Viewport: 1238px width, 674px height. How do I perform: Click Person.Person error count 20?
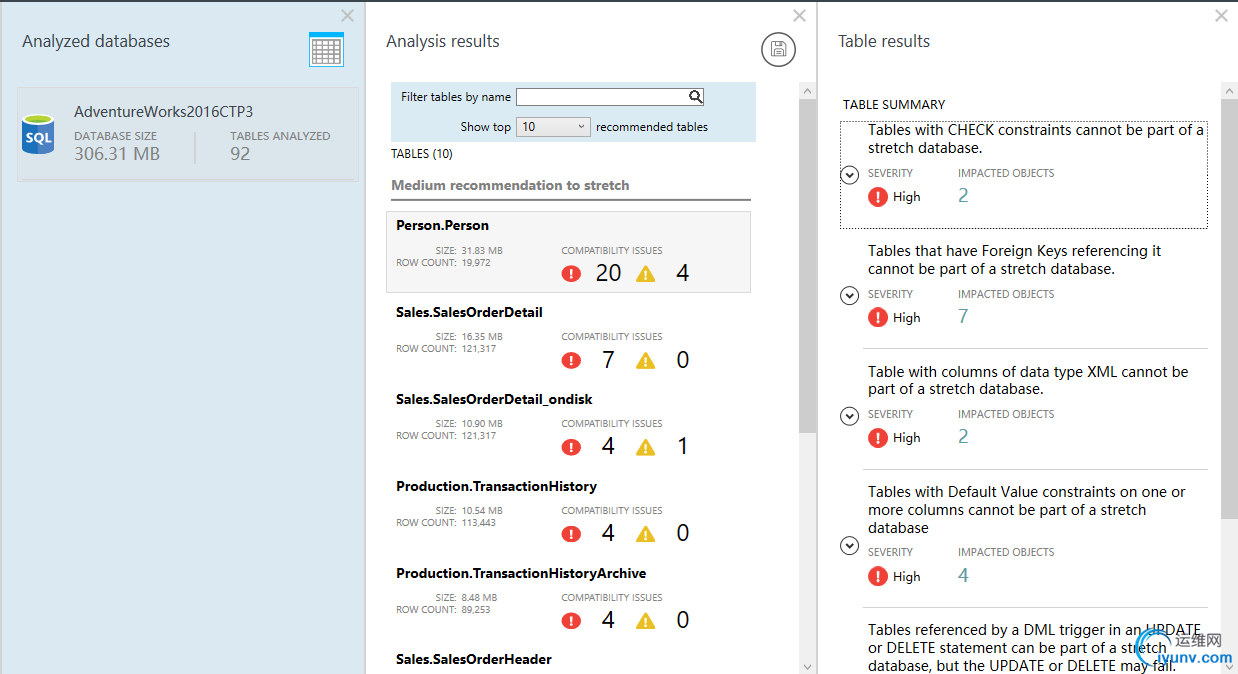tap(608, 273)
